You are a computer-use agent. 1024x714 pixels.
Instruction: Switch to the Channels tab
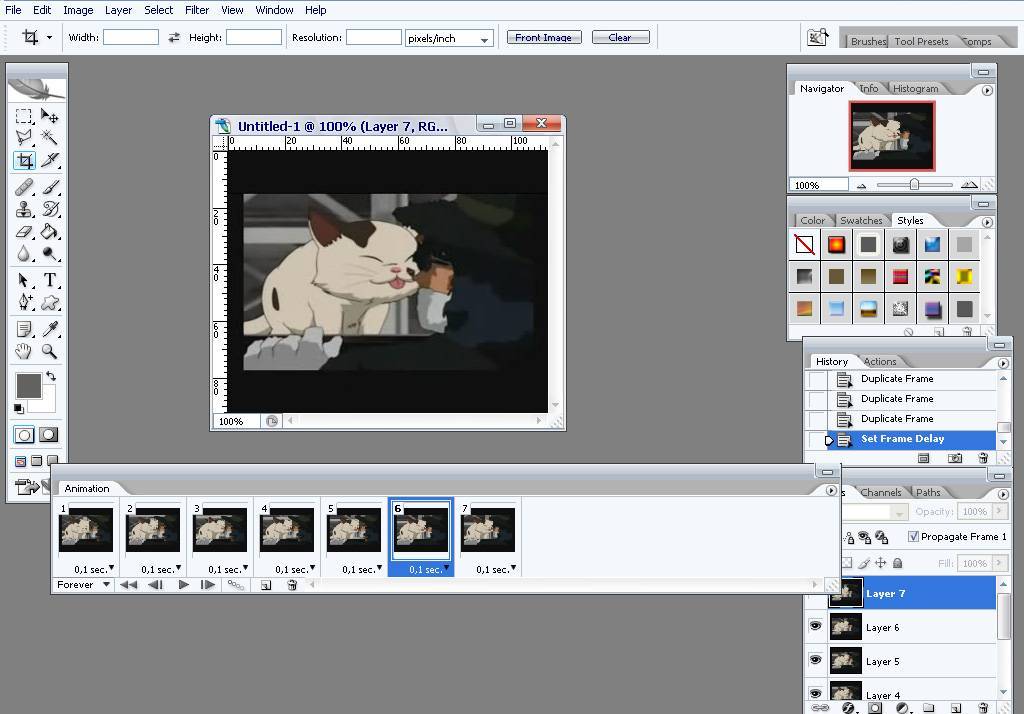(x=880, y=492)
